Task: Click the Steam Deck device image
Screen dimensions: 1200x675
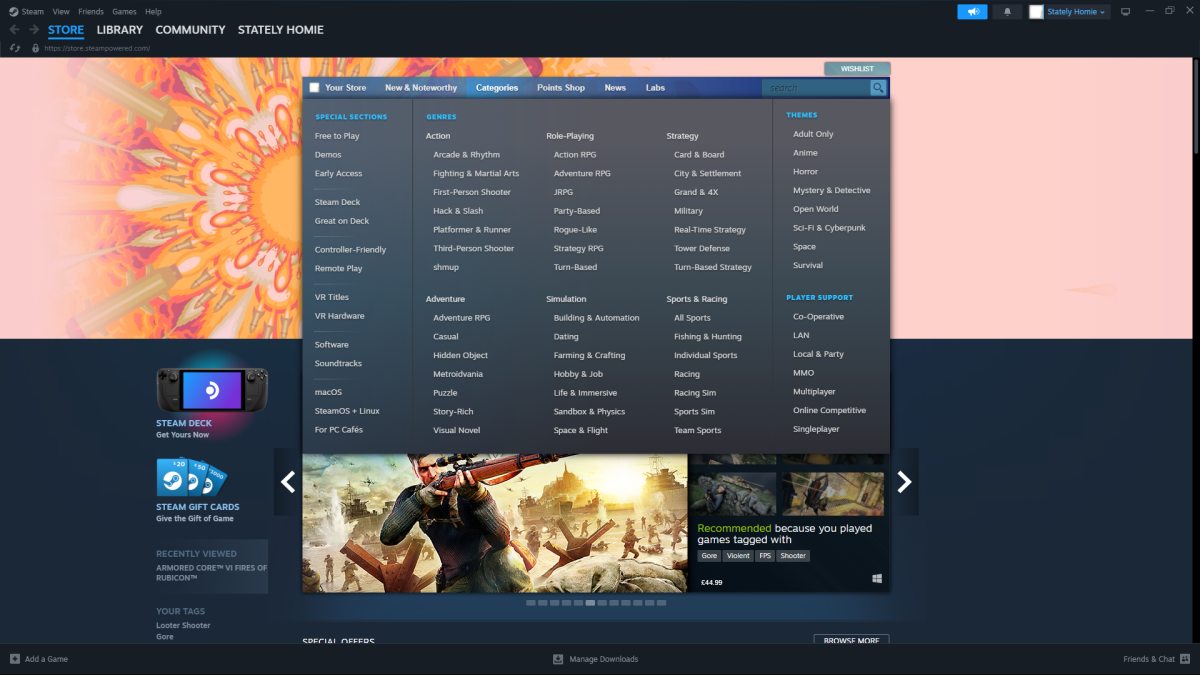Action: [x=211, y=389]
